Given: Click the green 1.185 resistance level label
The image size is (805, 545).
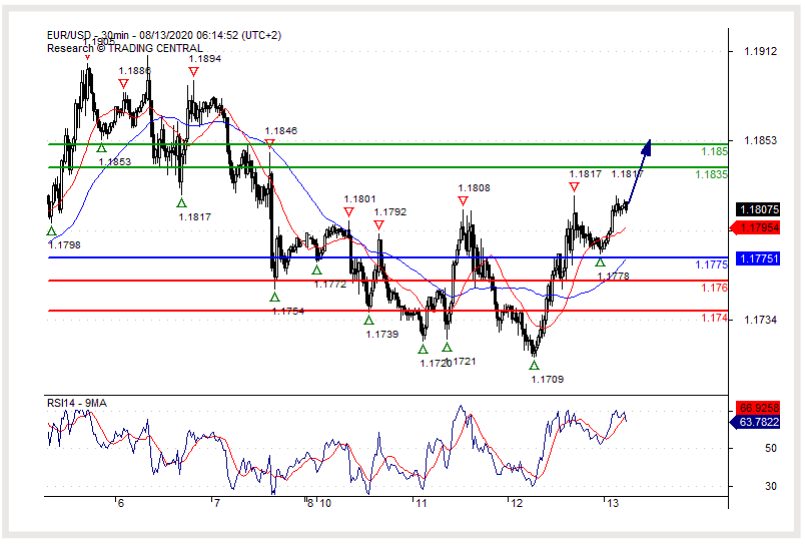Looking at the screenshot, I should click(x=714, y=151).
